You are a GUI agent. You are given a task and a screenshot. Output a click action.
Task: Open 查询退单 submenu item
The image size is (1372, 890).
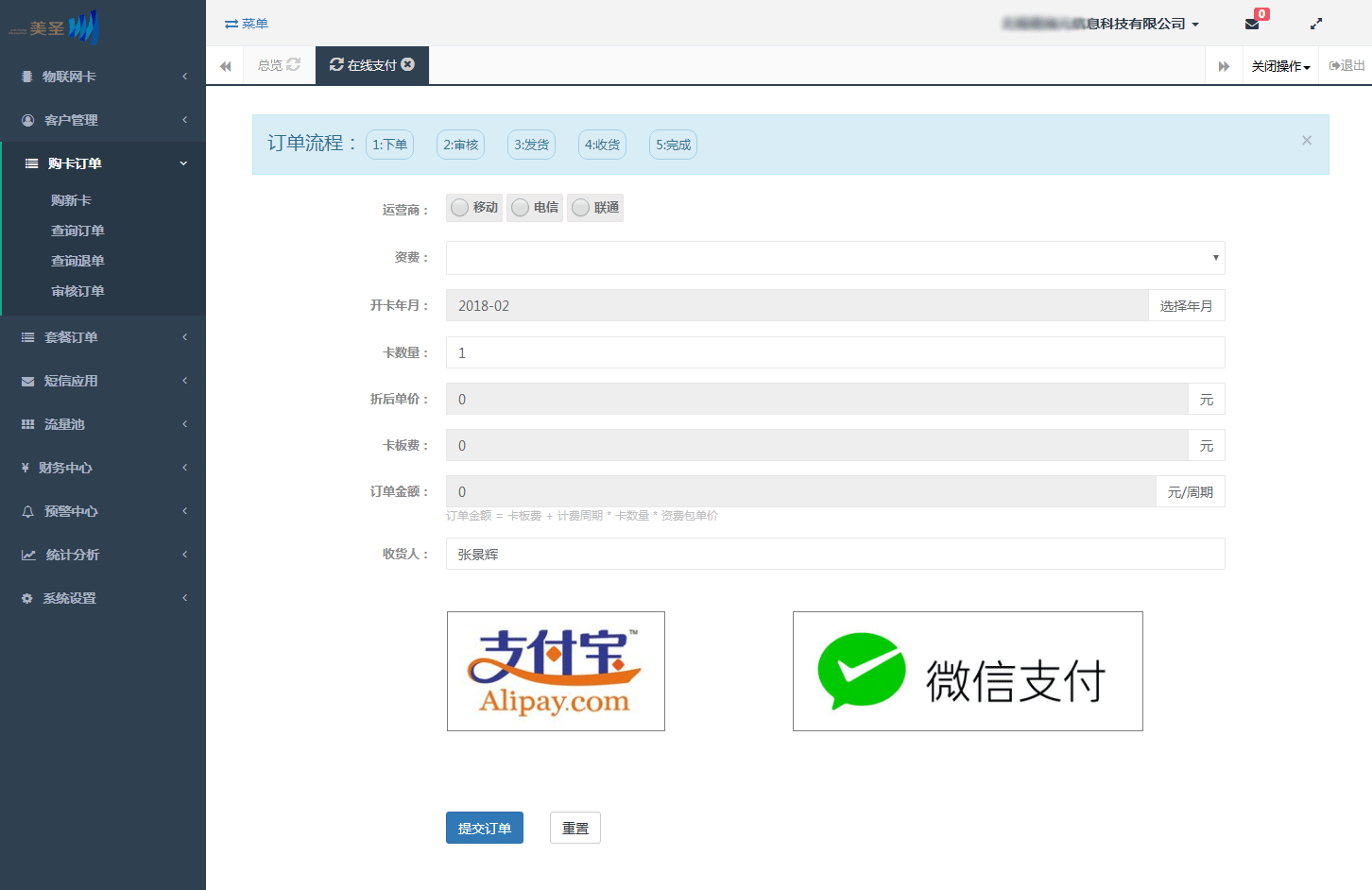77,261
